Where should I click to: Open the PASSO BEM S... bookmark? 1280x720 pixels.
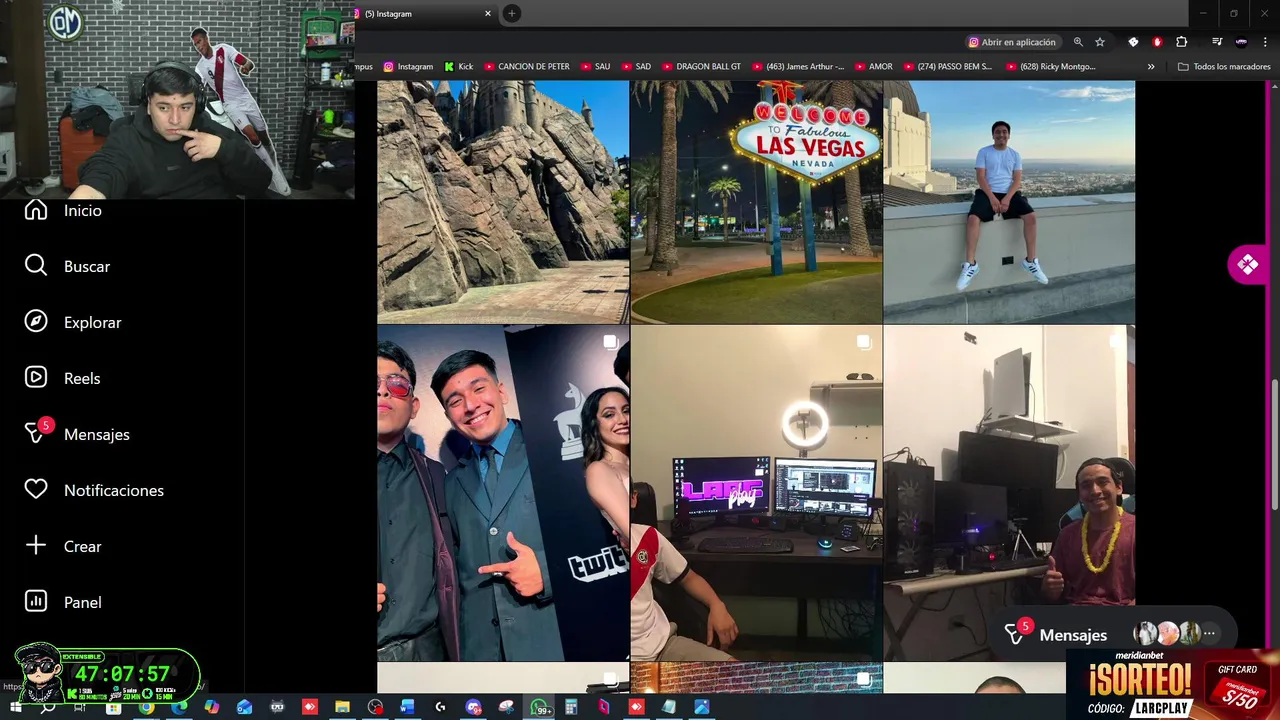click(948, 67)
